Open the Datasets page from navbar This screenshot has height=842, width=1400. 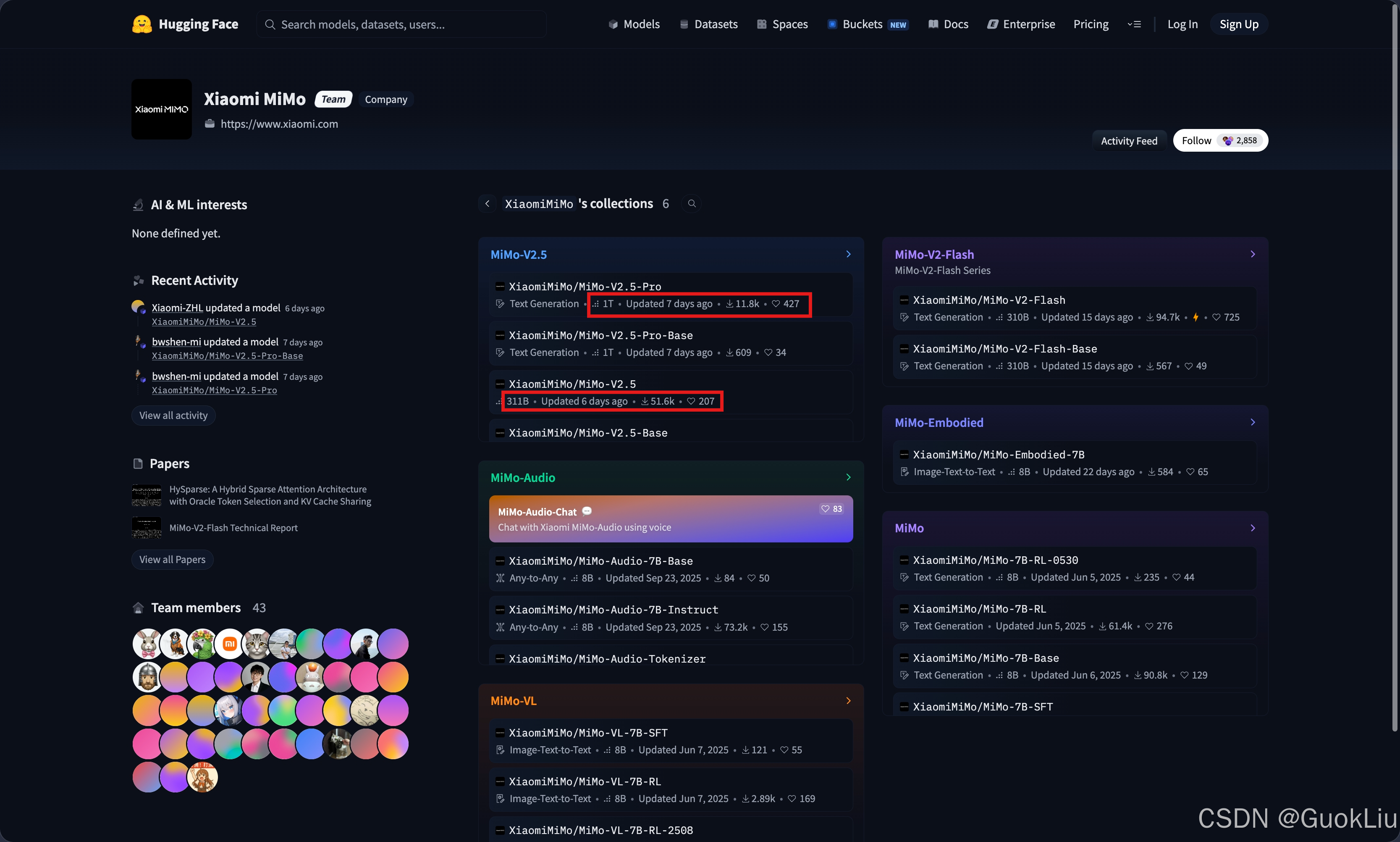coord(708,24)
